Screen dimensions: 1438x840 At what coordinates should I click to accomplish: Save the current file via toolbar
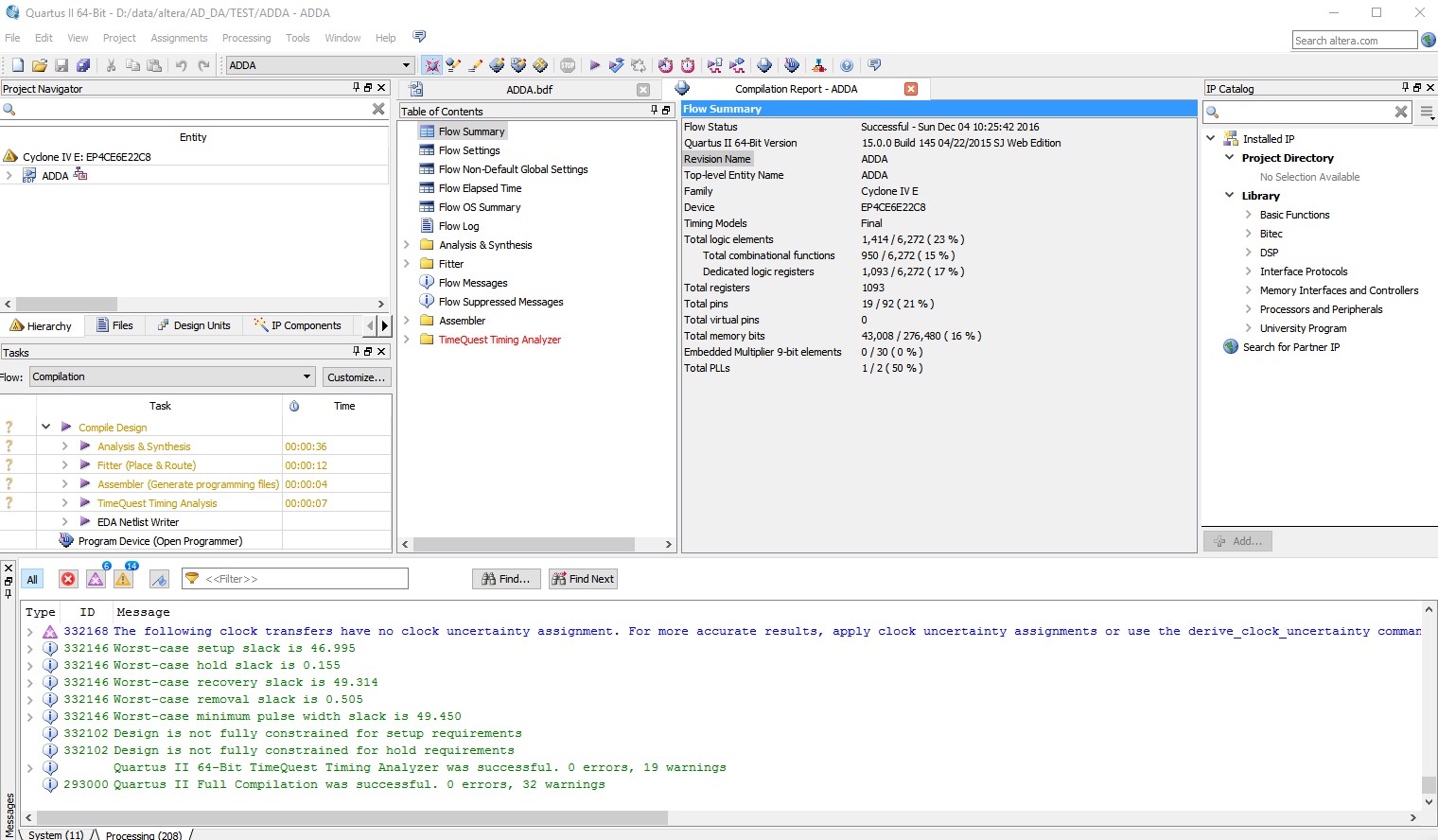[x=61, y=65]
